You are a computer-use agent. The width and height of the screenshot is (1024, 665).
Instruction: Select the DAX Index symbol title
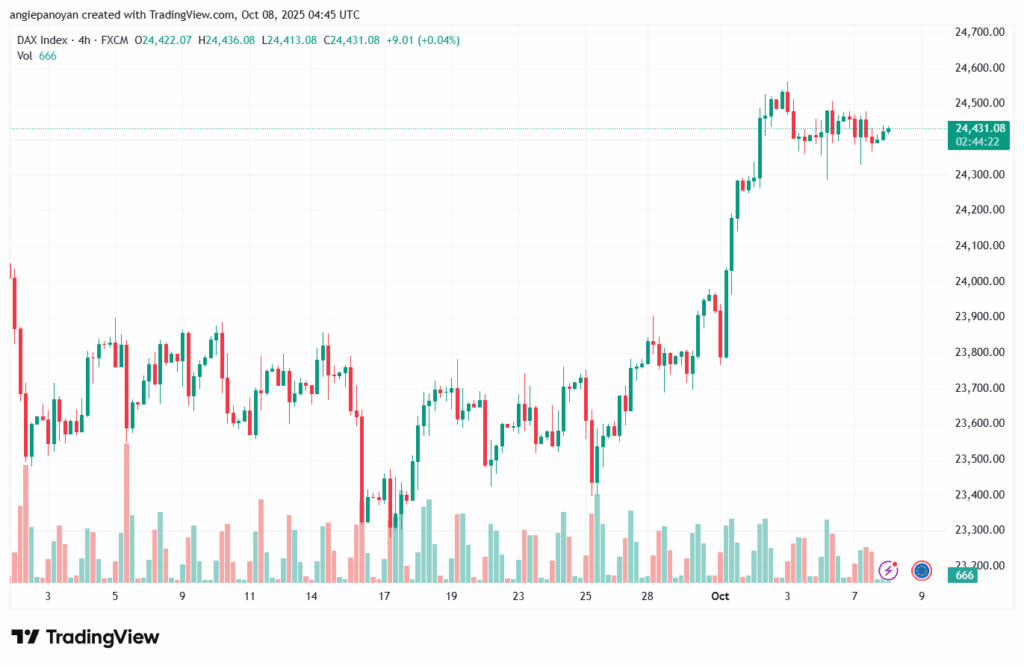(47, 40)
